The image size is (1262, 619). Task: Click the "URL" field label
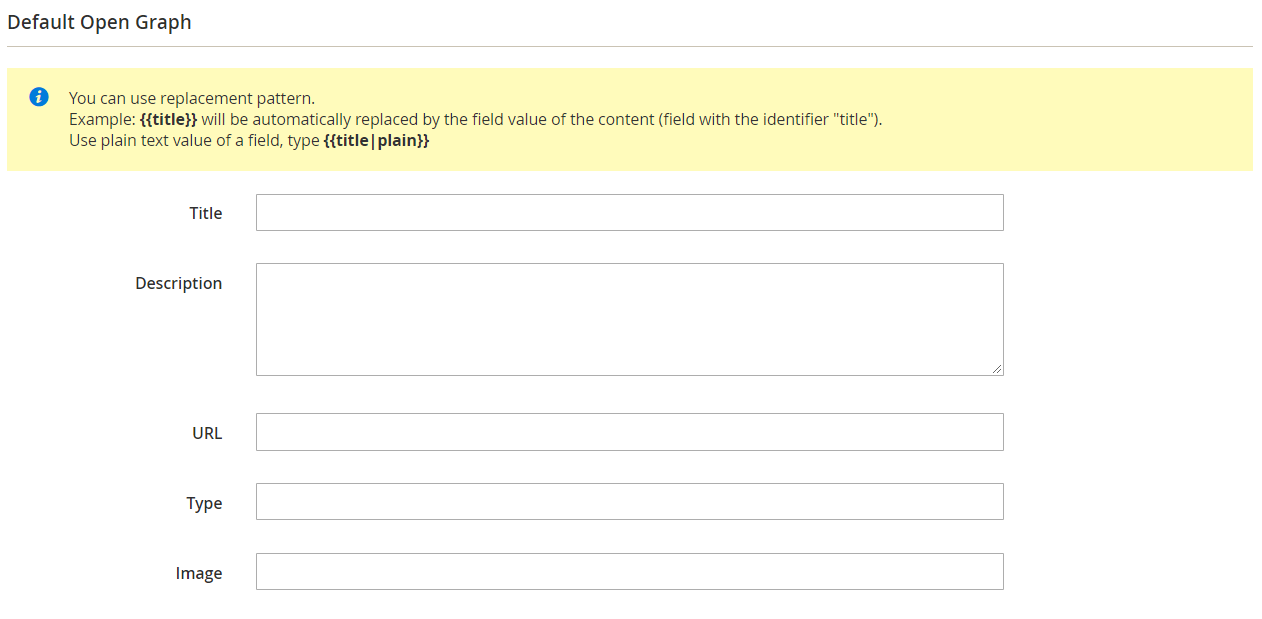point(208,433)
